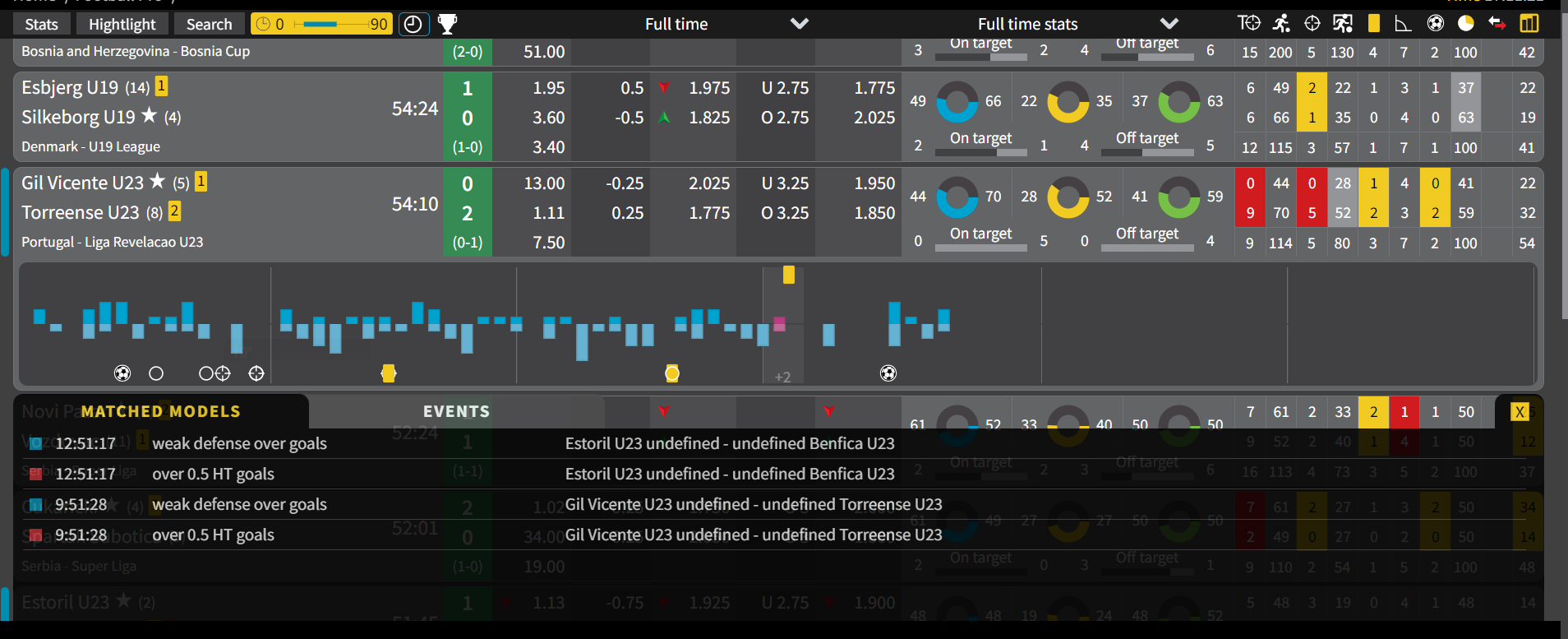This screenshot has width=1568, height=639.
Task: Open Denmark - U19 League link
Action: pos(90,146)
